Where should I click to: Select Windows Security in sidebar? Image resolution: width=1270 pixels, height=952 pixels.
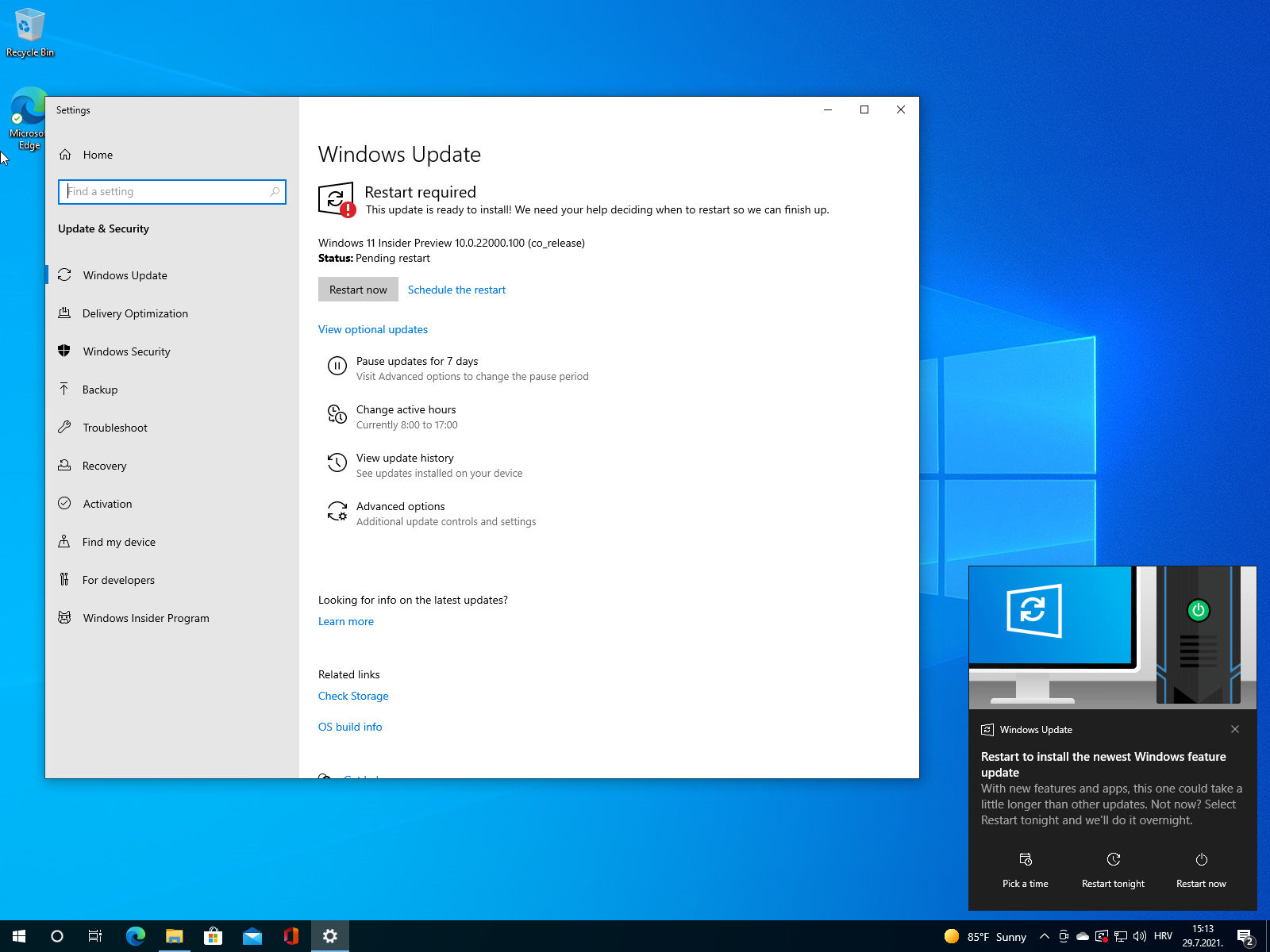point(126,351)
